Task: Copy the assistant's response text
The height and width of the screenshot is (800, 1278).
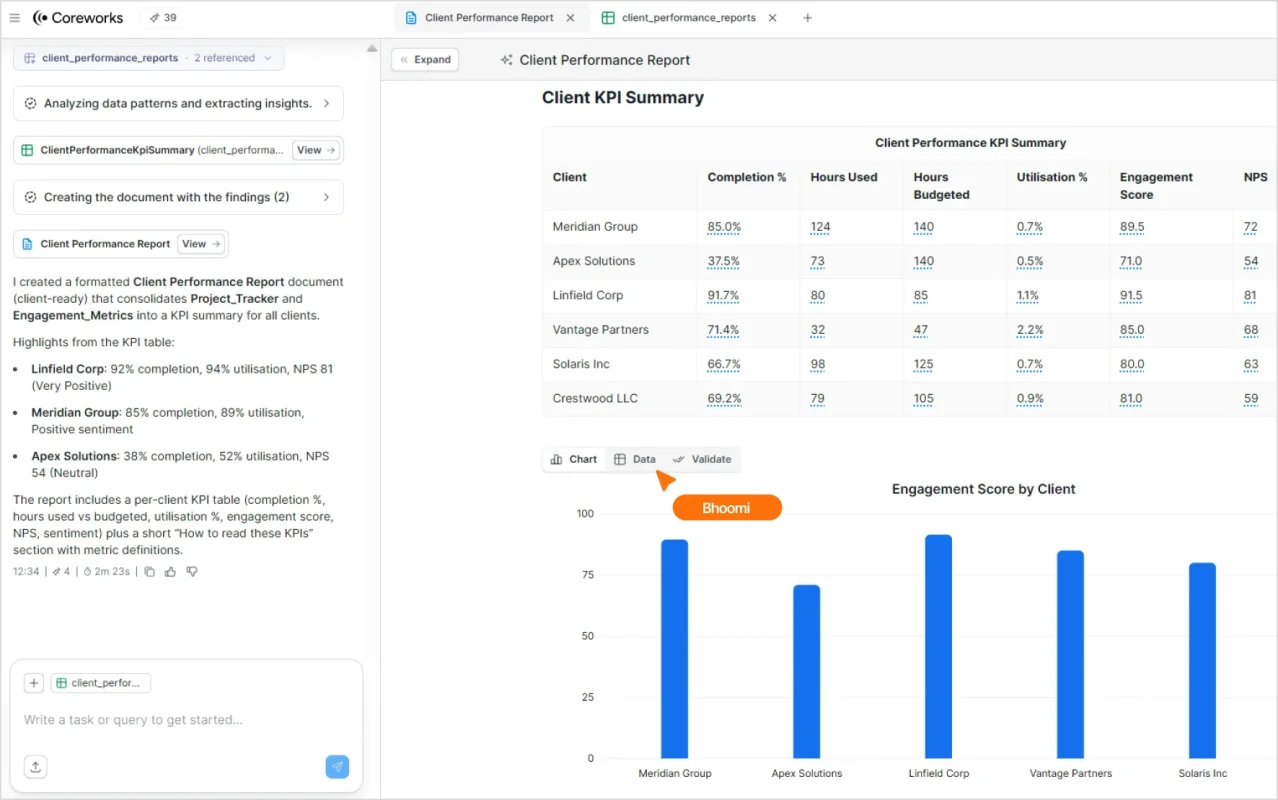Action: pyautogui.click(x=150, y=571)
